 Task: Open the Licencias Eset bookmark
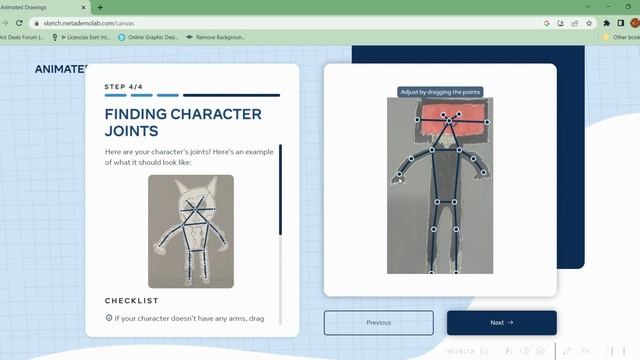tap(82, 37)
